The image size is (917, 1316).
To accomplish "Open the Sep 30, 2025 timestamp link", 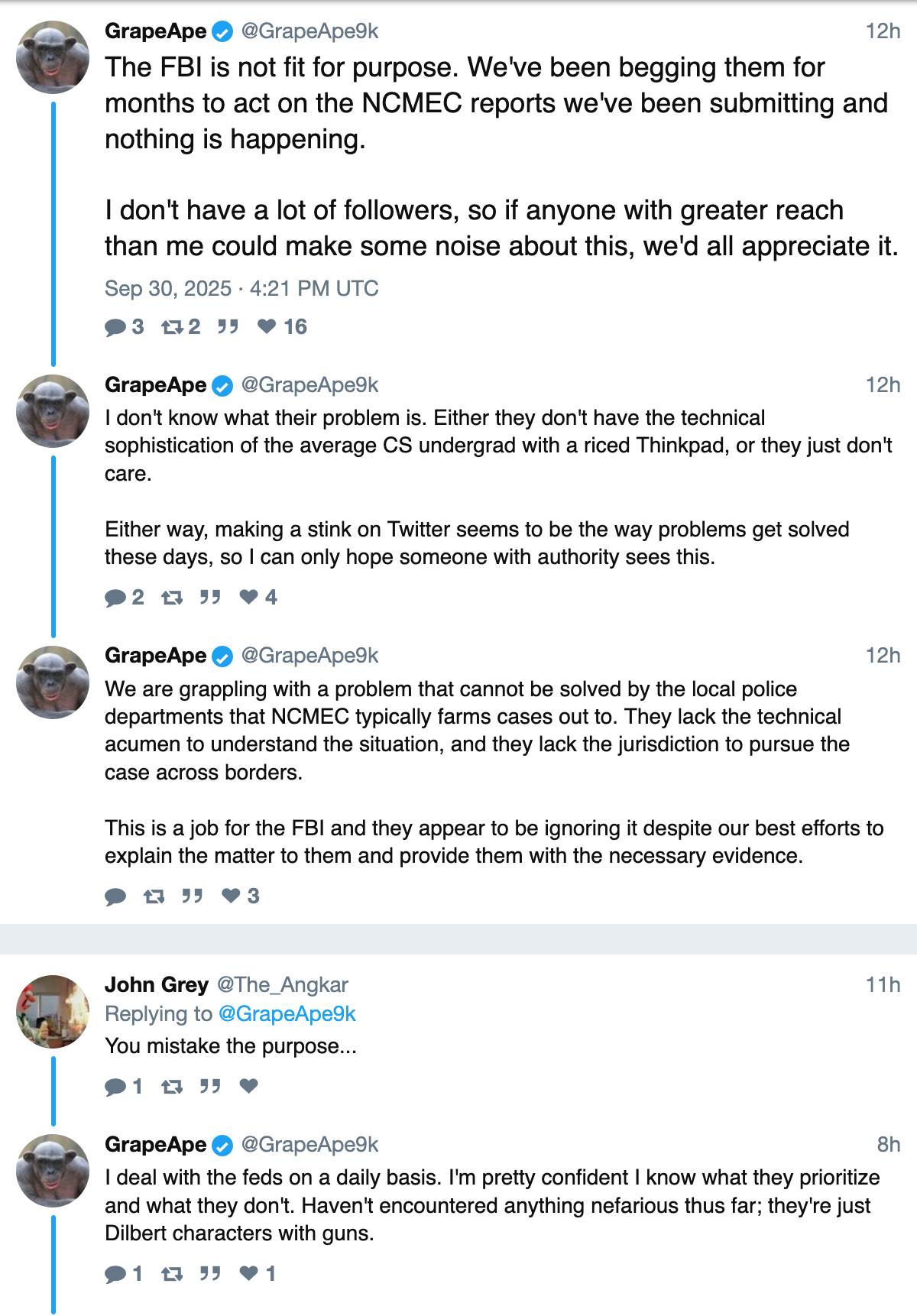I will [x=241, y=289].
